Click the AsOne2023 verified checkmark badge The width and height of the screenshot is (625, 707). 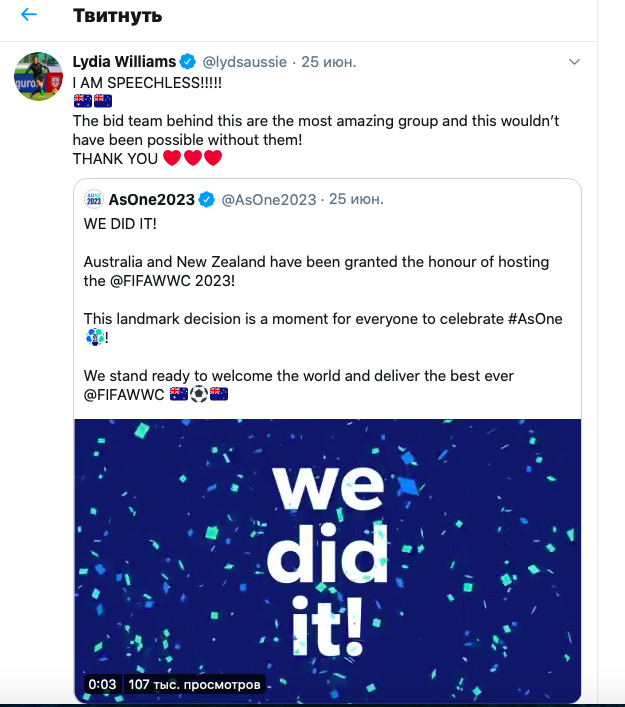point(207,199)
